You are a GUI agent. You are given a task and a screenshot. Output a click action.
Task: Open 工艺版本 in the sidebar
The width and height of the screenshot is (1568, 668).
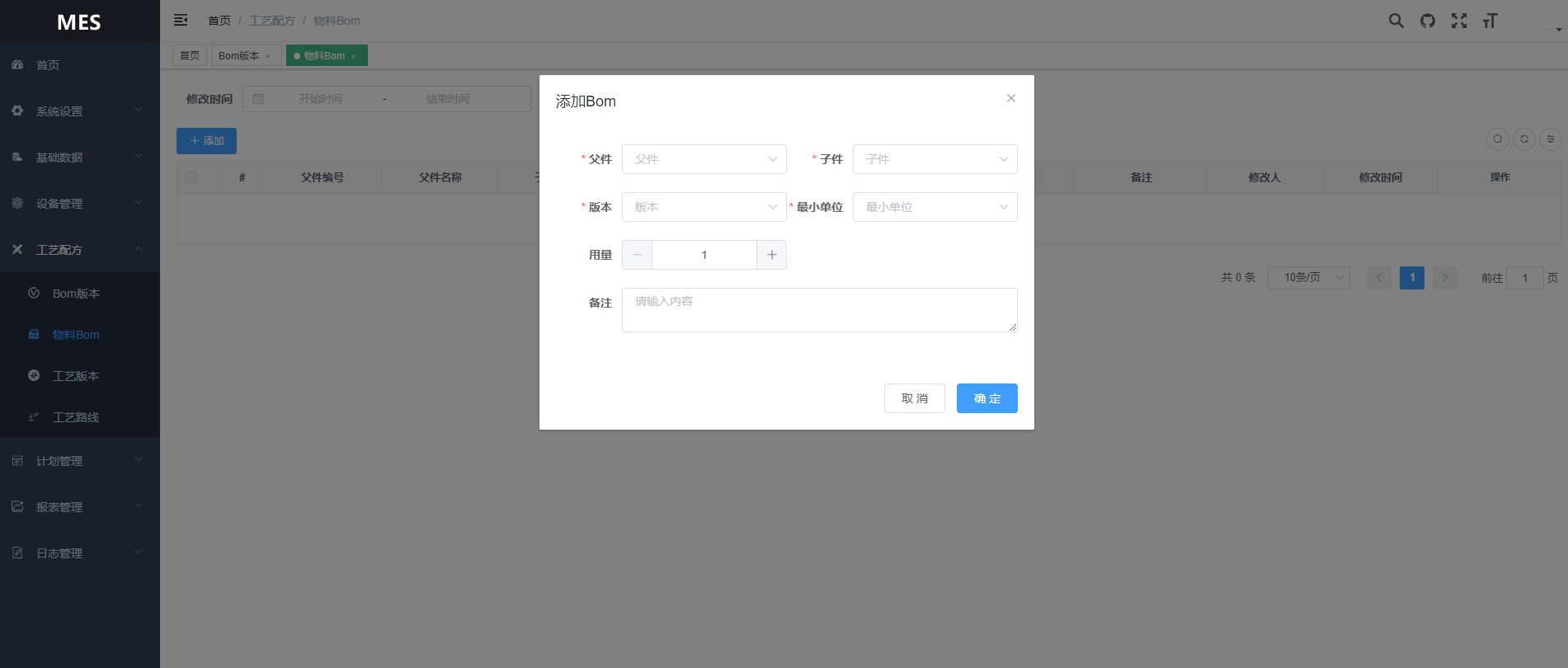[80, 375]
